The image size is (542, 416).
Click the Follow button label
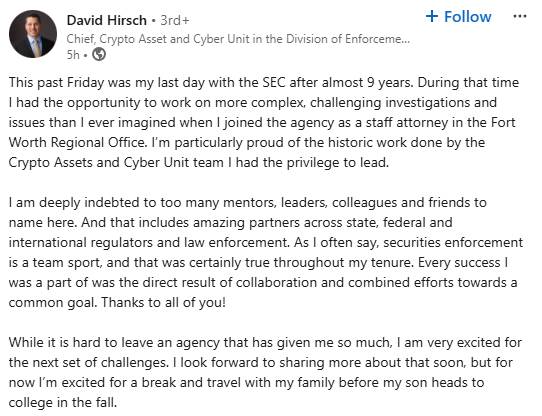pyautogui.click(x=467, y=17)
